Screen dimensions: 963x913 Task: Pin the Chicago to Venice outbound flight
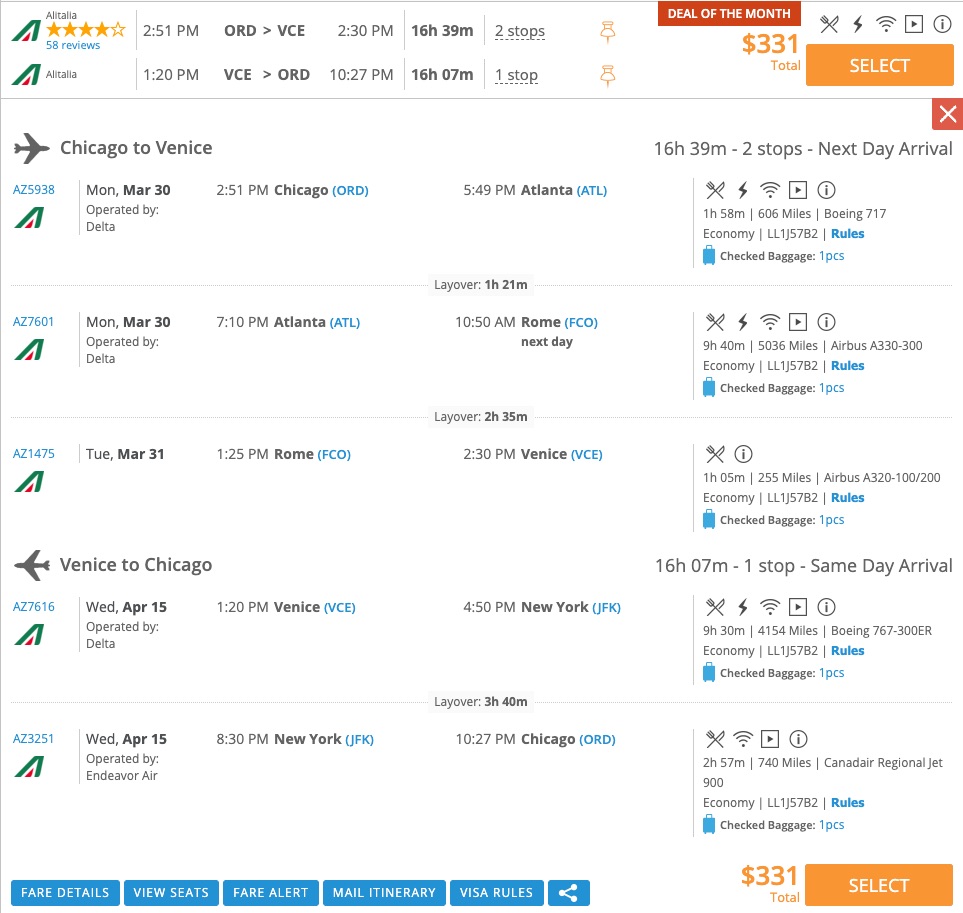[607, 32]
